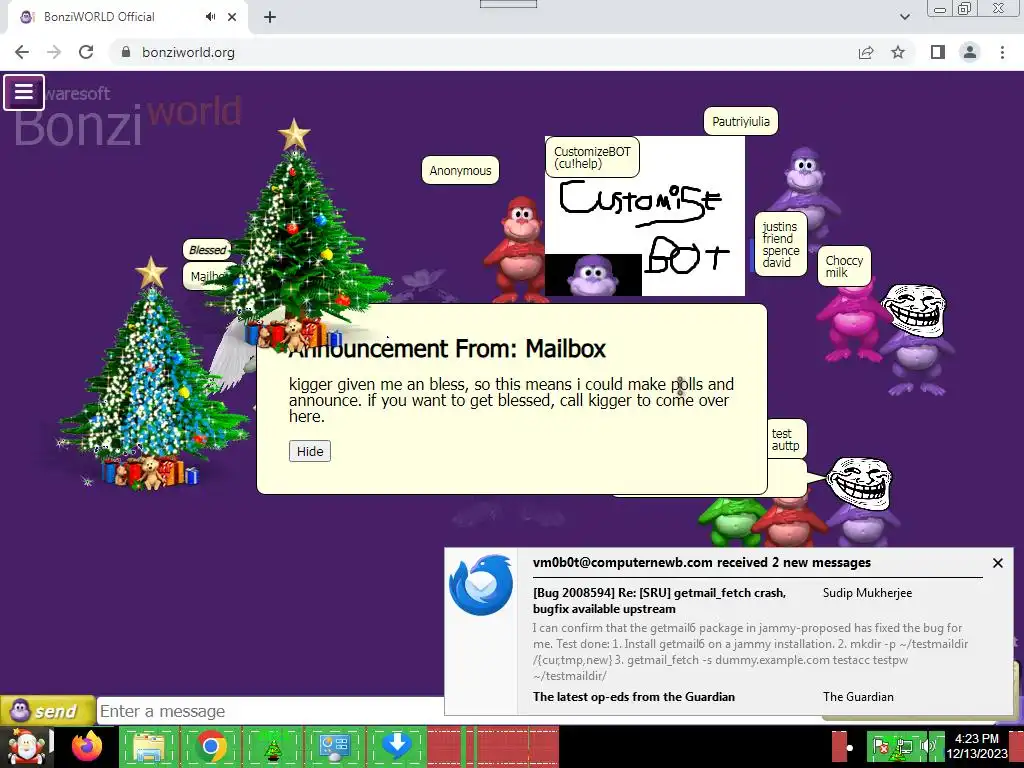Open the Guardian op-eds message
The image size is (1024, 768).
point(633,697)
